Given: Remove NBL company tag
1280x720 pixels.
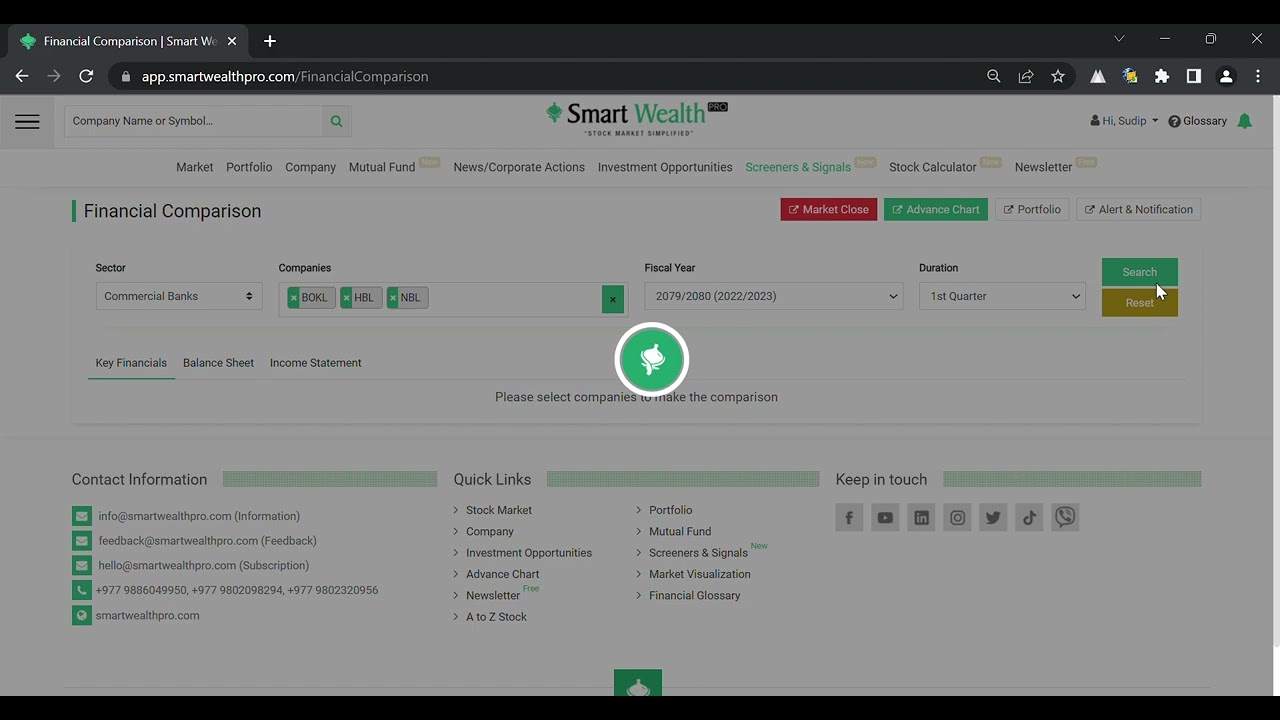Looking at the screenshot, I should [392, 298].
